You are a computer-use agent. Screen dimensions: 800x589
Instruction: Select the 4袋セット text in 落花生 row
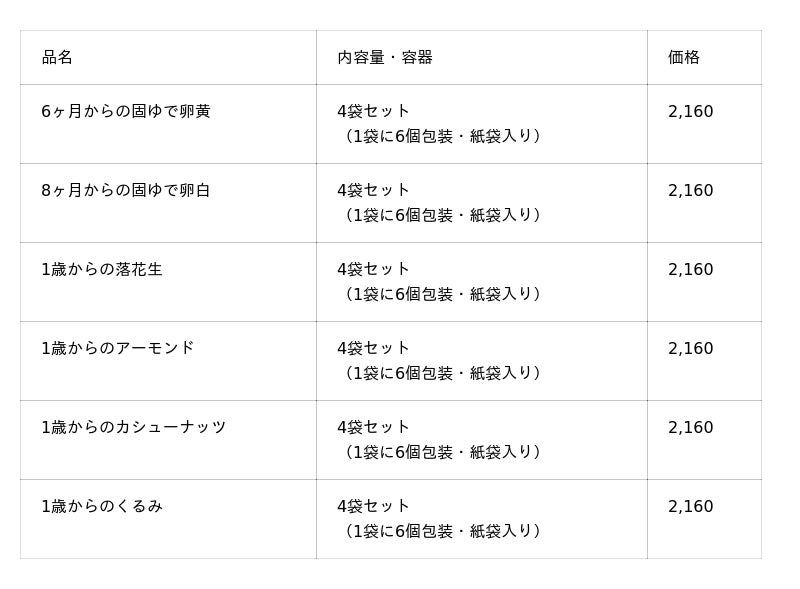click(x=374, y=270)
